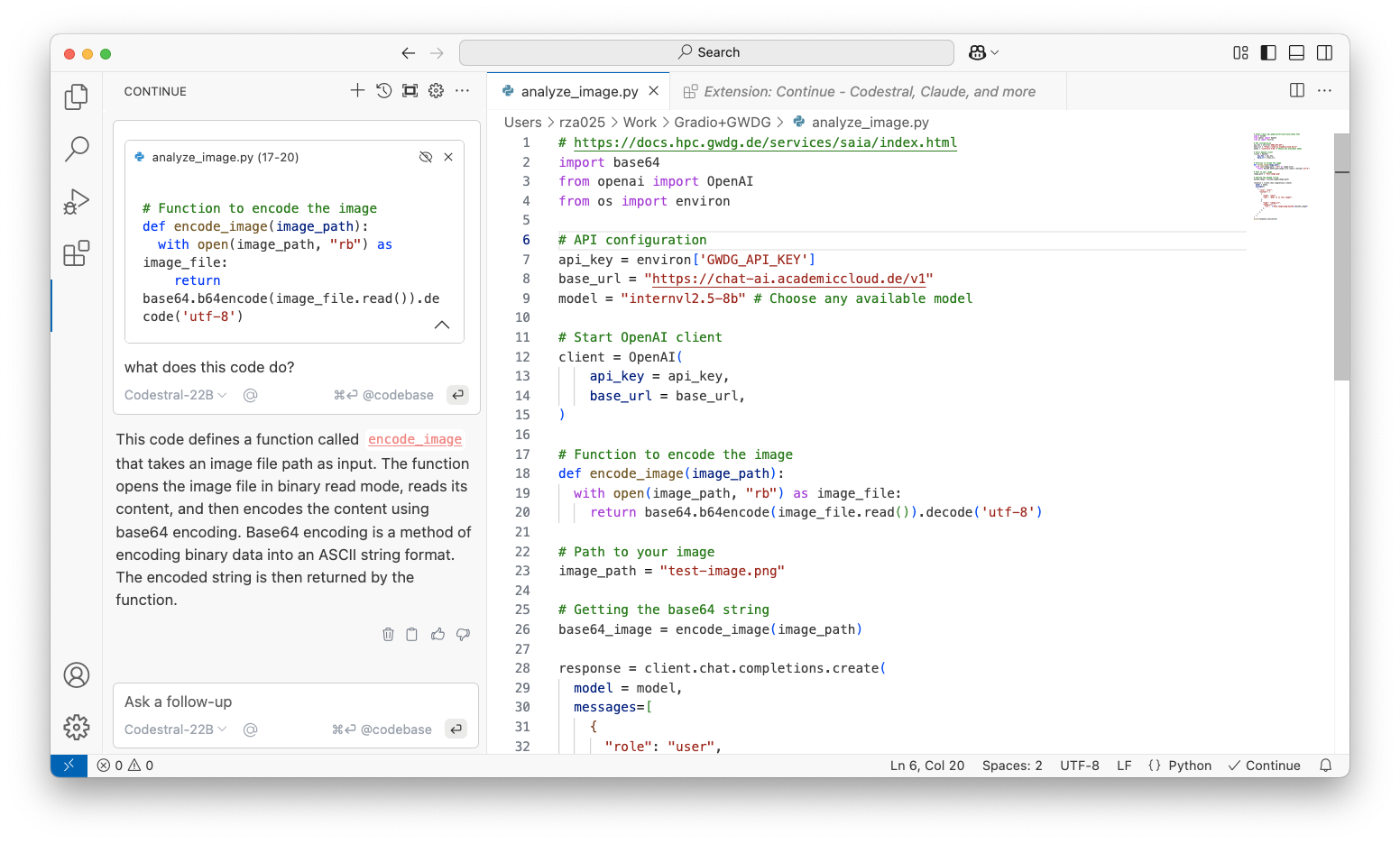
Task: Open Search in the activity bar
Action: click(x=76, y=149)
